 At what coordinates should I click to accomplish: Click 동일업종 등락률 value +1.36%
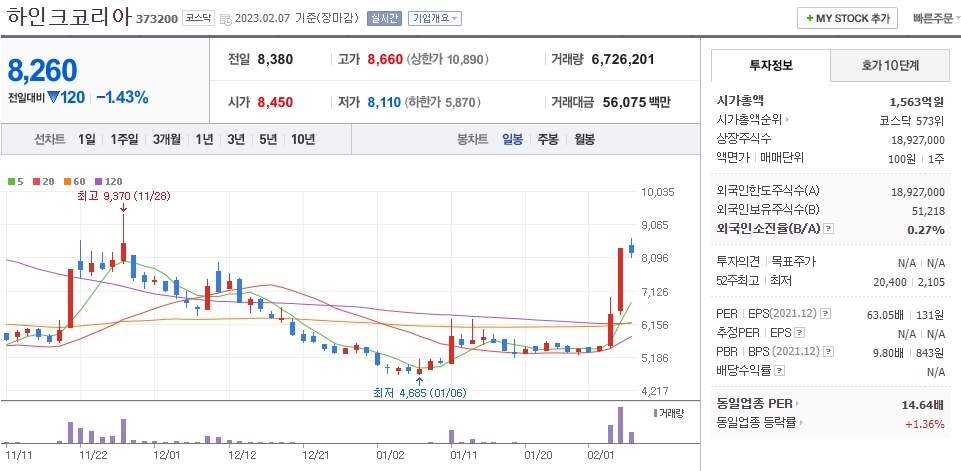tap(924, 423)
